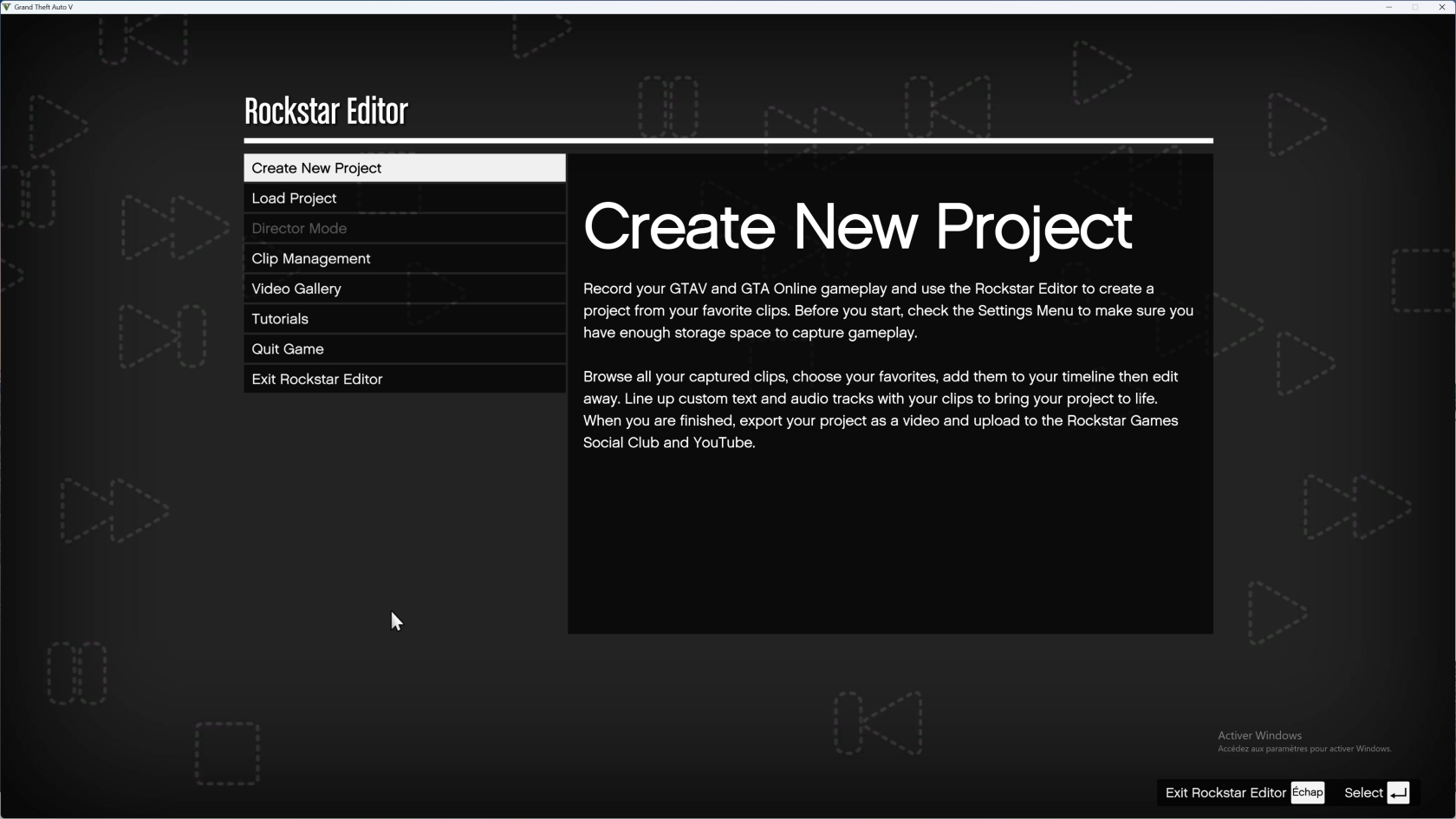The image size is (1456, 819).
Task: Open Clip Management
Action: [x=404, y=259]
